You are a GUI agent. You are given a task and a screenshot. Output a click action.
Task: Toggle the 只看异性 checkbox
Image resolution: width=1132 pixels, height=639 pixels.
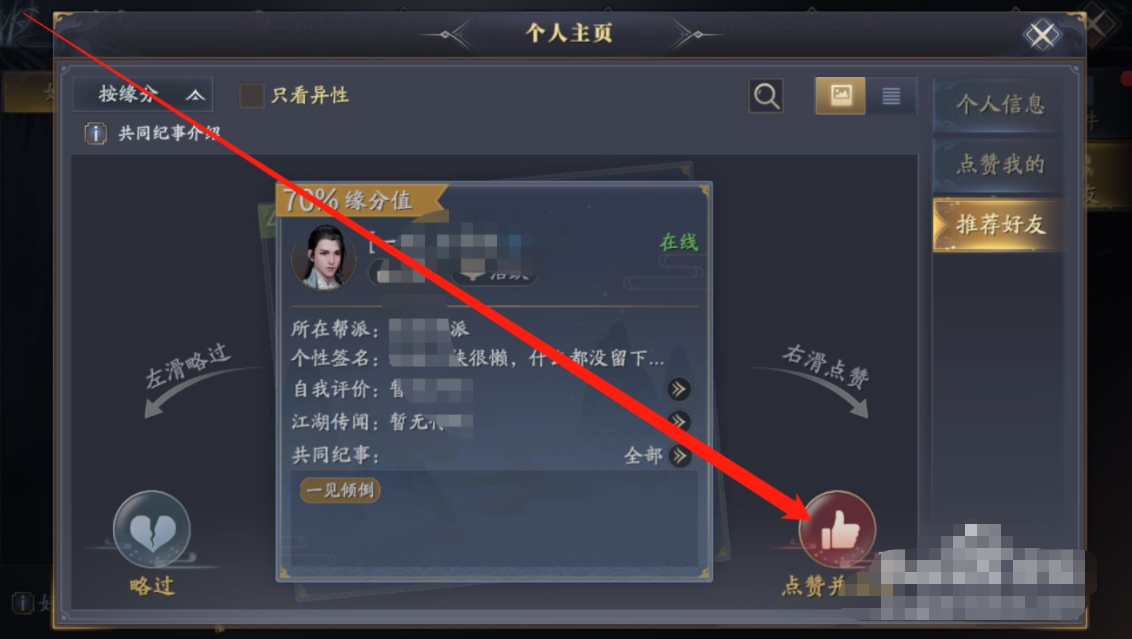tap(251, 95)
